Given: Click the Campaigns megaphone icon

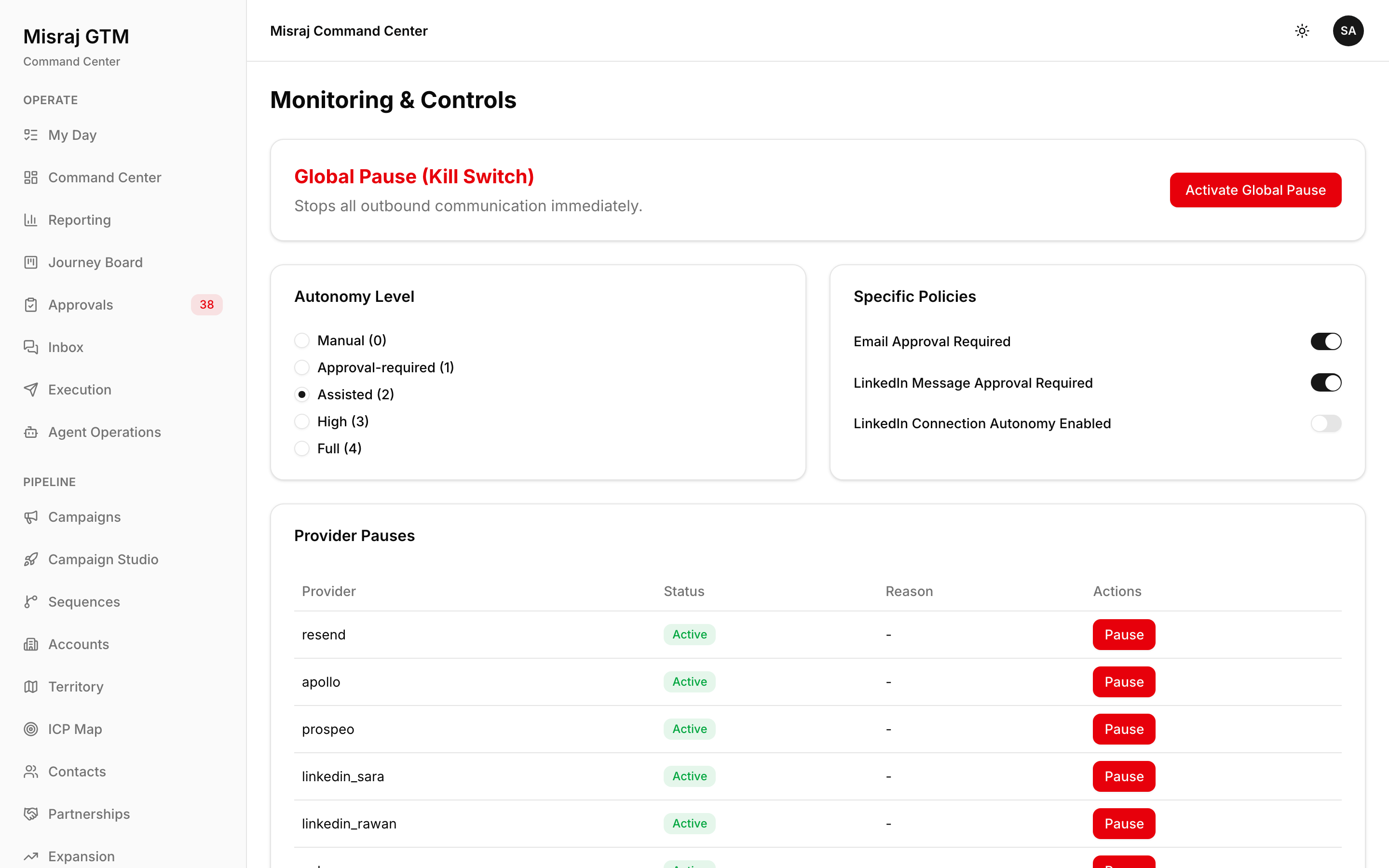Looking at the screenshot, I should pyautogui.click(x=31, y=517).
